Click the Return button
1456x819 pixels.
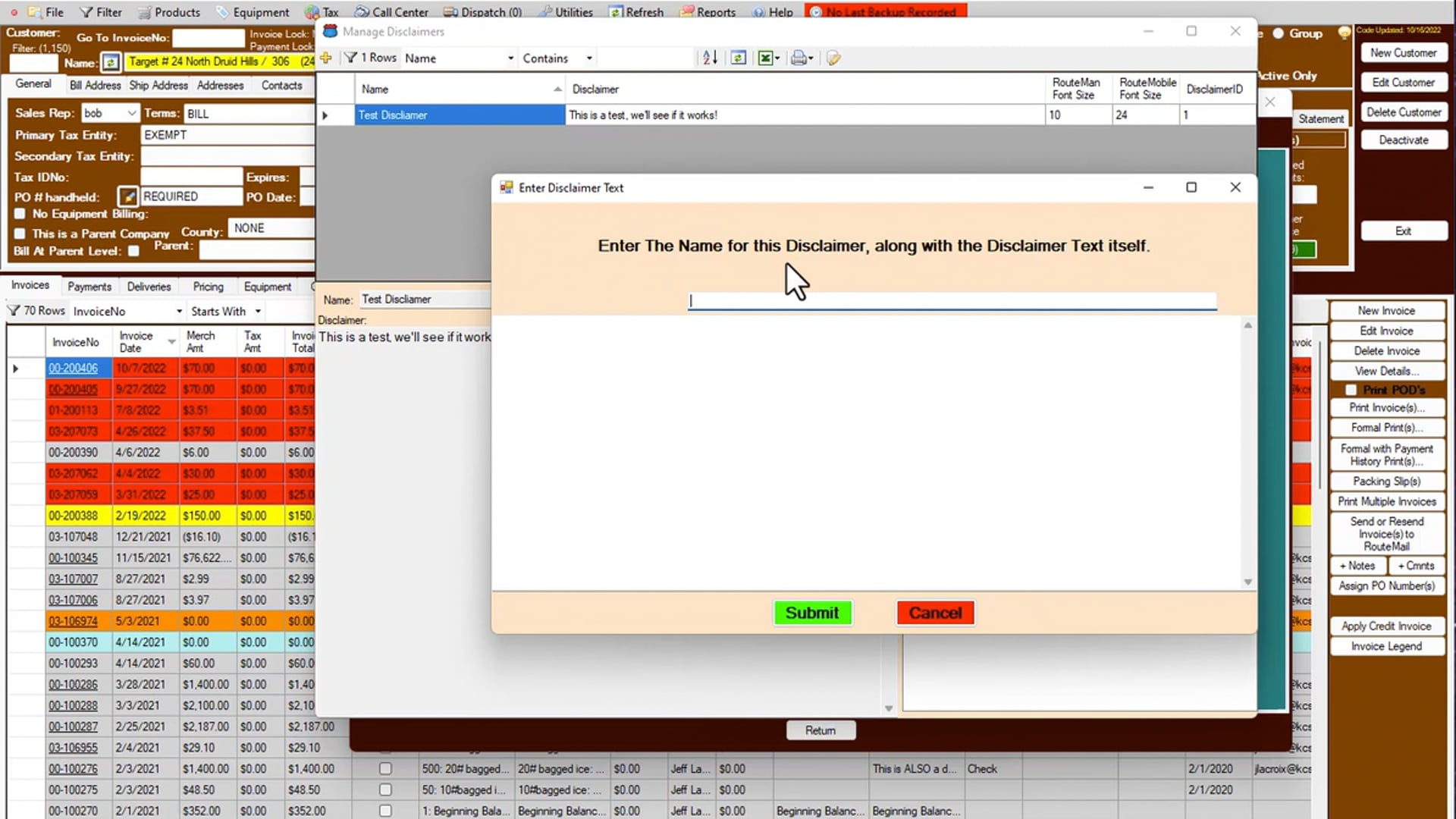[x=821, y=730]
